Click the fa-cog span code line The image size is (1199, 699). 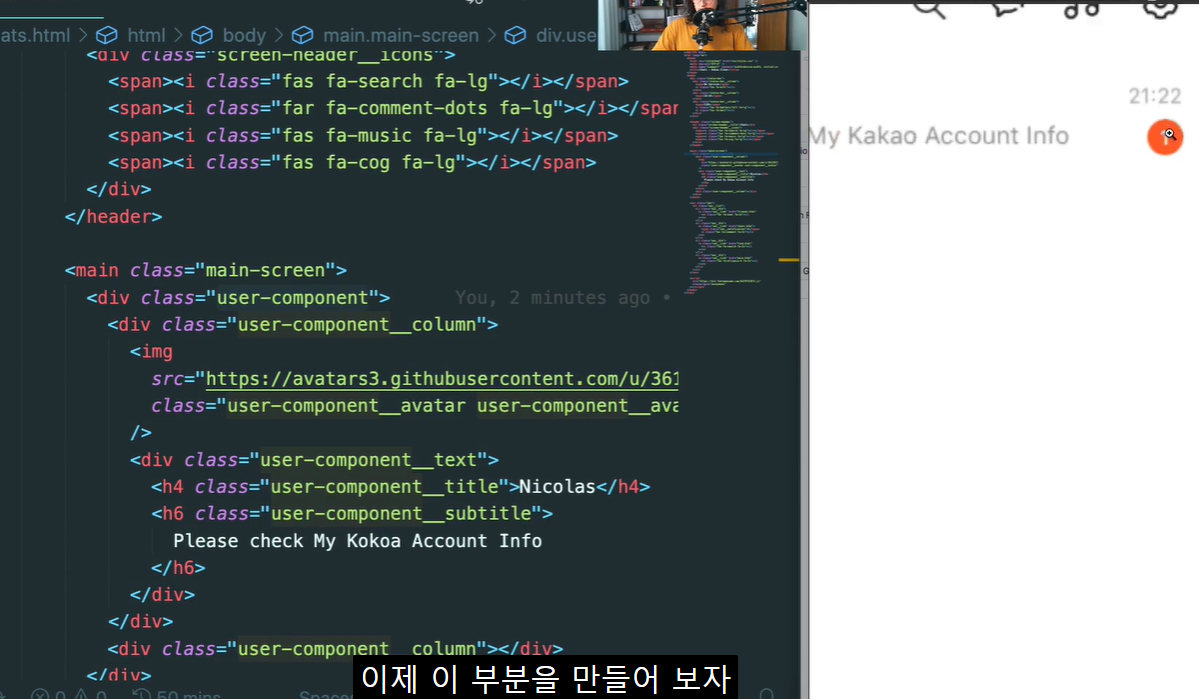click(352, 163)
